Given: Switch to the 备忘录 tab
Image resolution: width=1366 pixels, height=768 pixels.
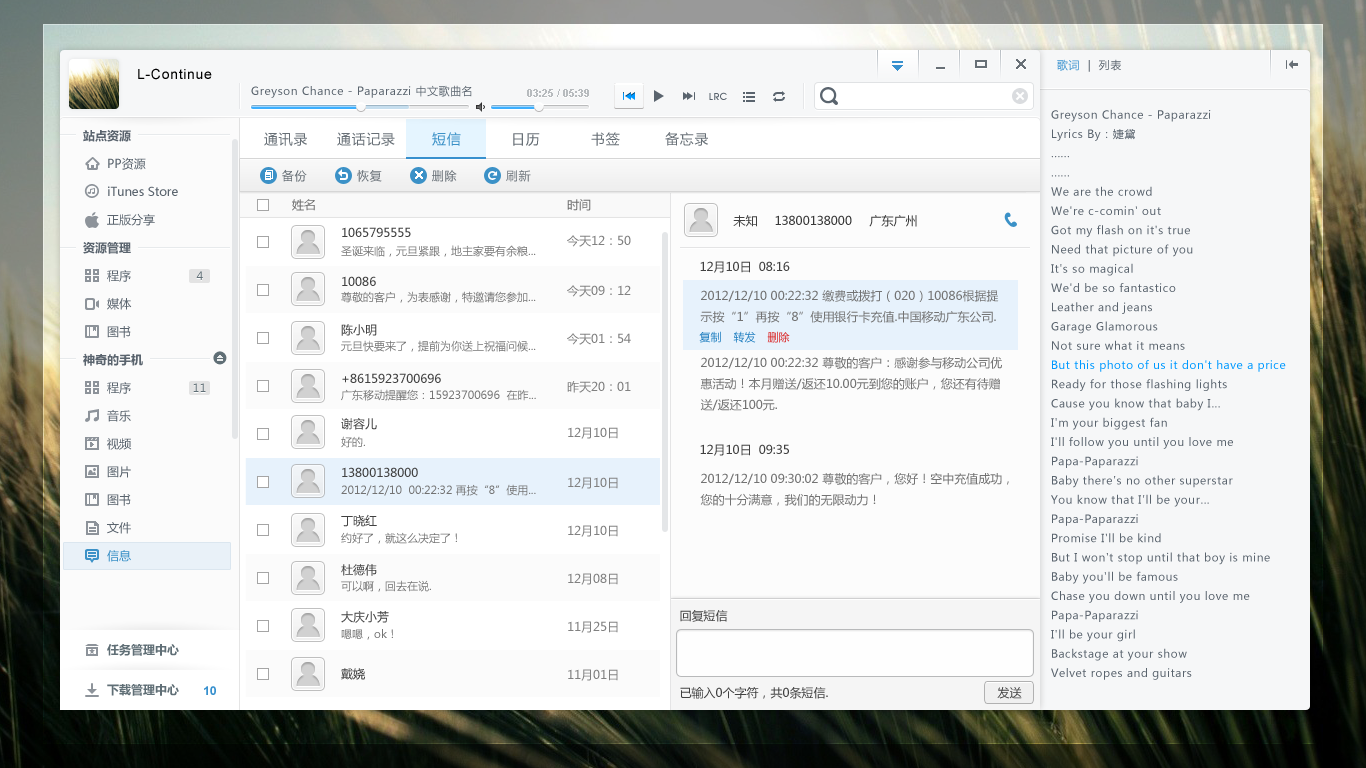Looking at the screenshot, I should tap(687, 139).
